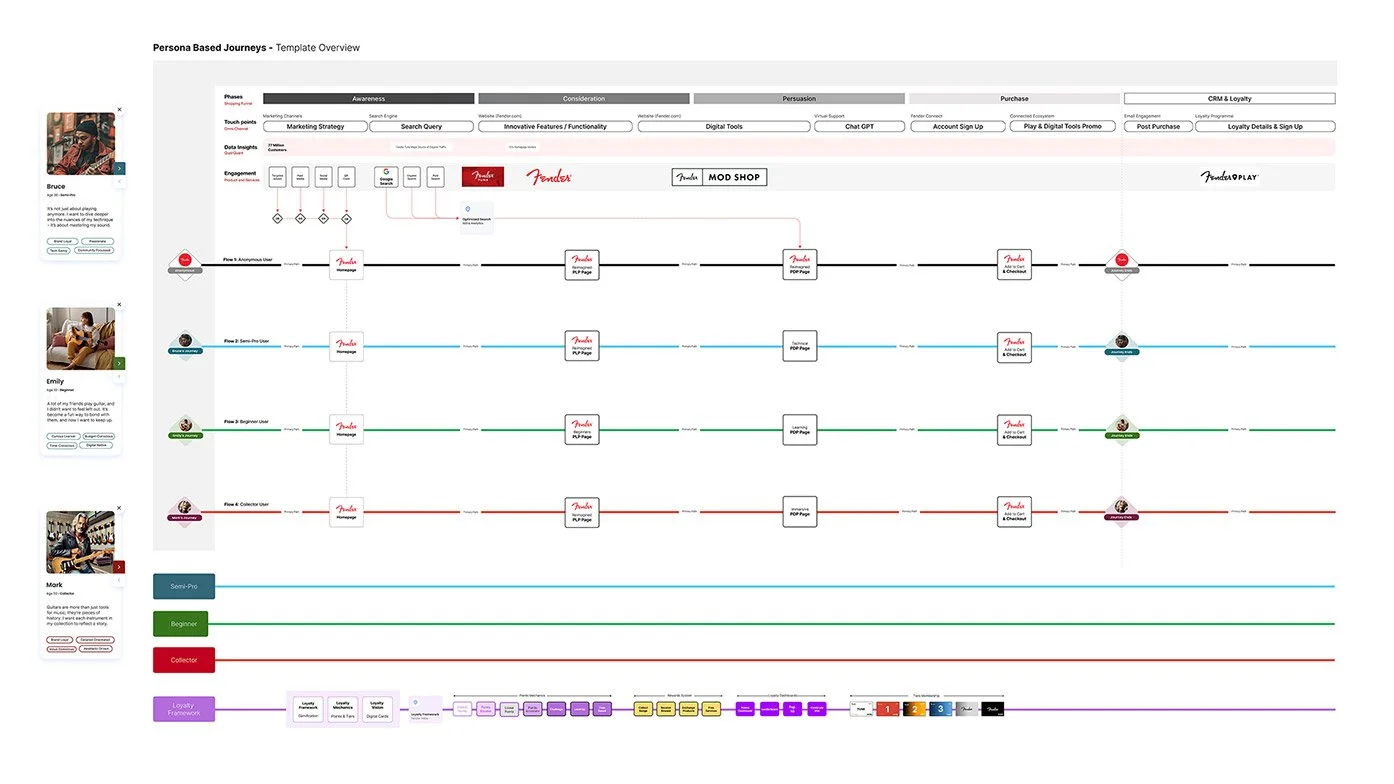Click Loyalty Details & Sign Up pill
This screenshot has height=784, width=1394.
[1265, 127]
